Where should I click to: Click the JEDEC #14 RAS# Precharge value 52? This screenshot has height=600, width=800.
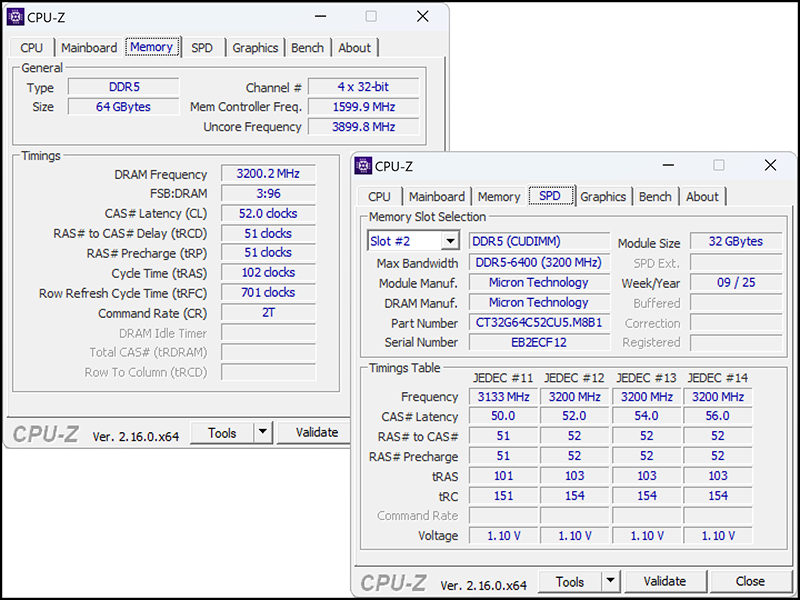(x=718, y=456)
